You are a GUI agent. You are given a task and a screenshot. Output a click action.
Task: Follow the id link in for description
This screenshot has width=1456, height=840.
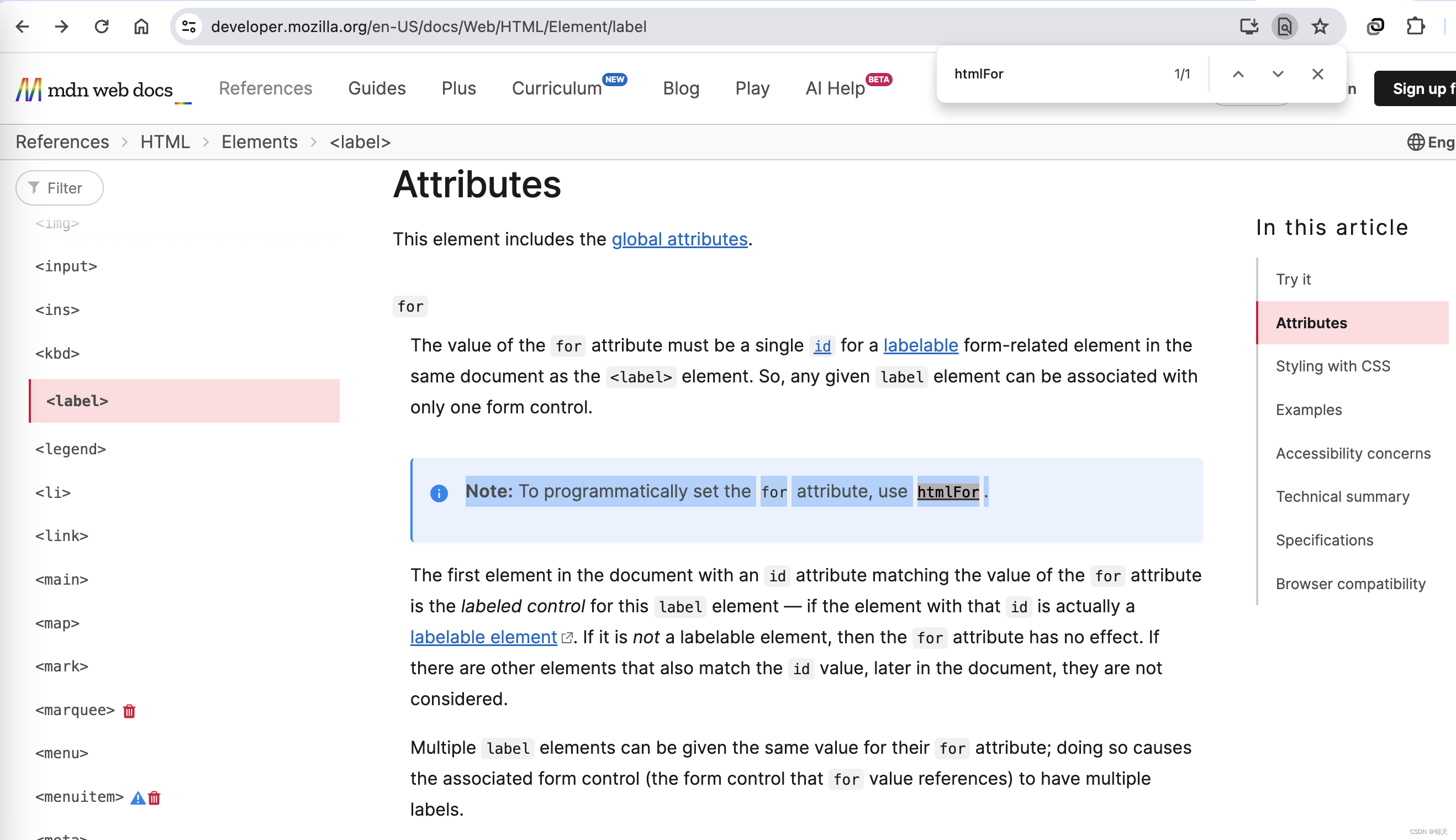pos(822,345)
